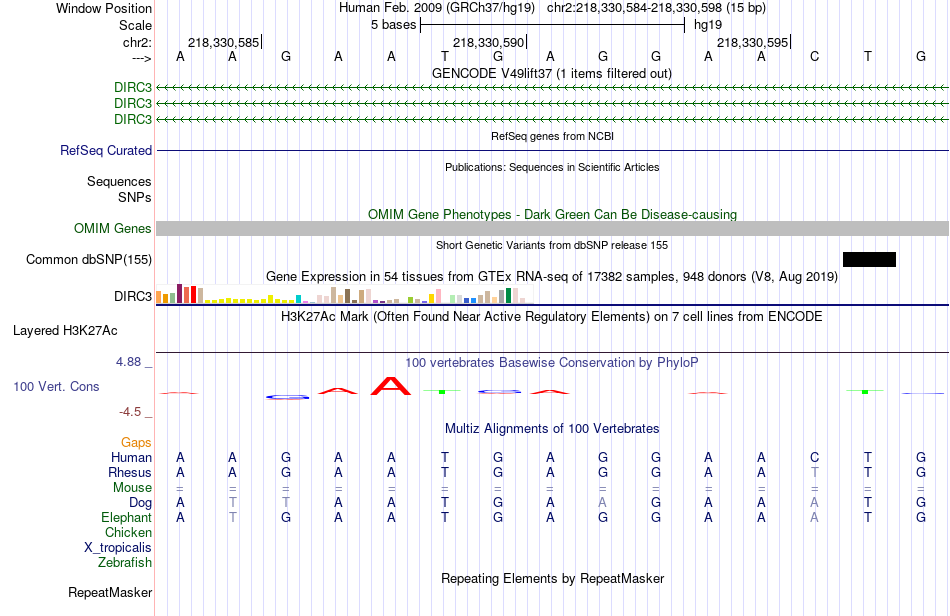Click the chr2: ruler label
The image size is (950, 616).
click(x=137, y=42)
